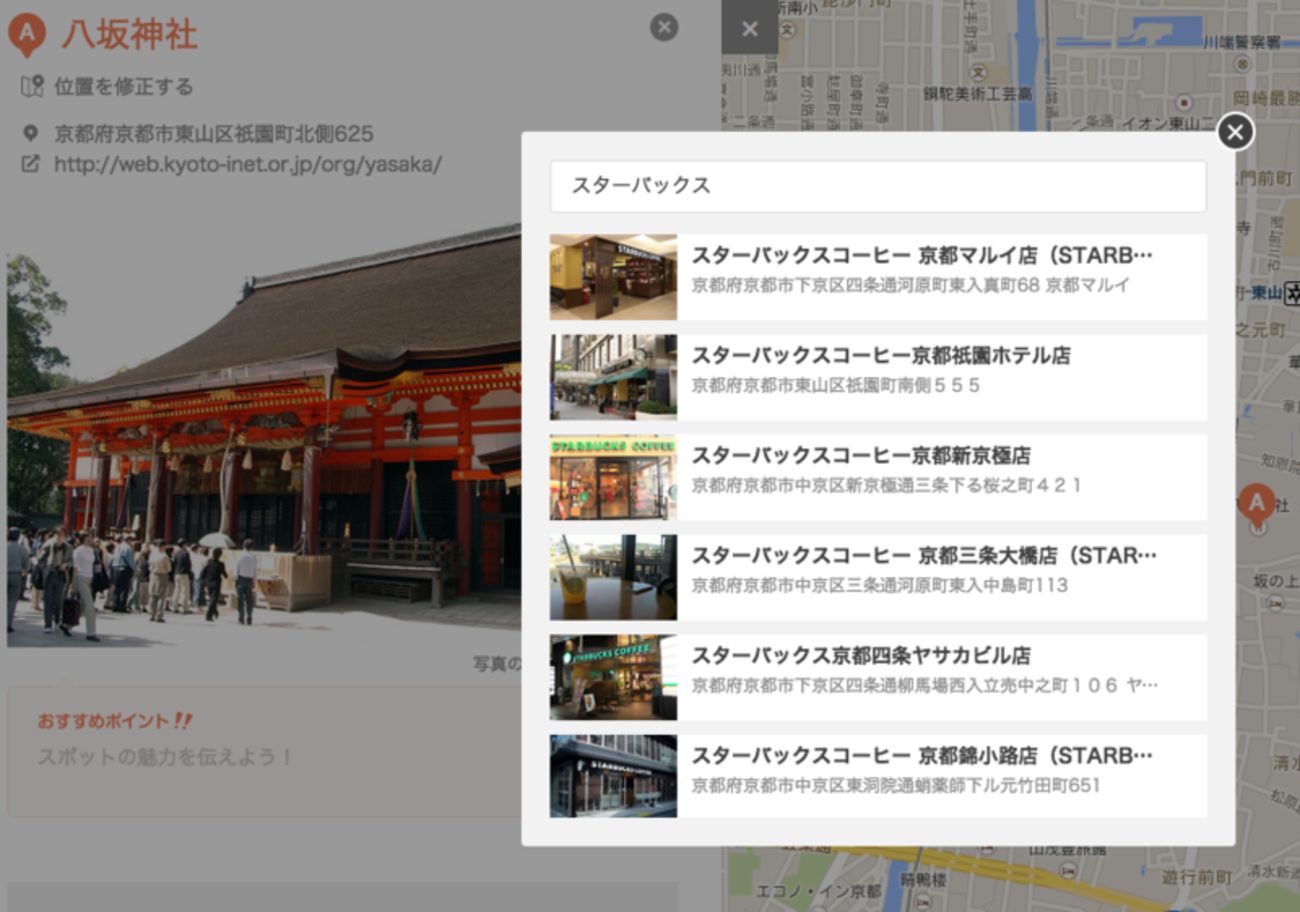This screenshot has height=912, width=1300.
Task: Close the Starbucks search results popup
Action: click(x=1235, y=132)
